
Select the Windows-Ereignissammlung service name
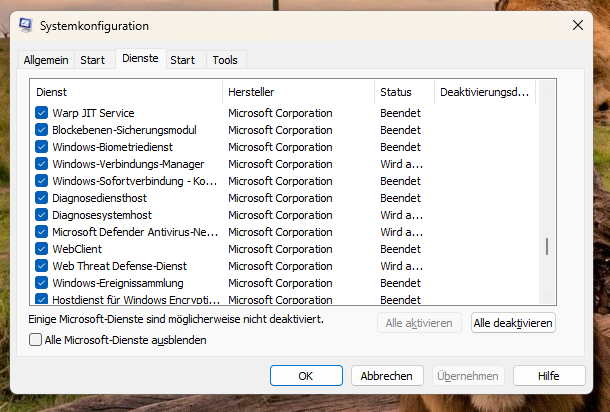coord(118,283)
